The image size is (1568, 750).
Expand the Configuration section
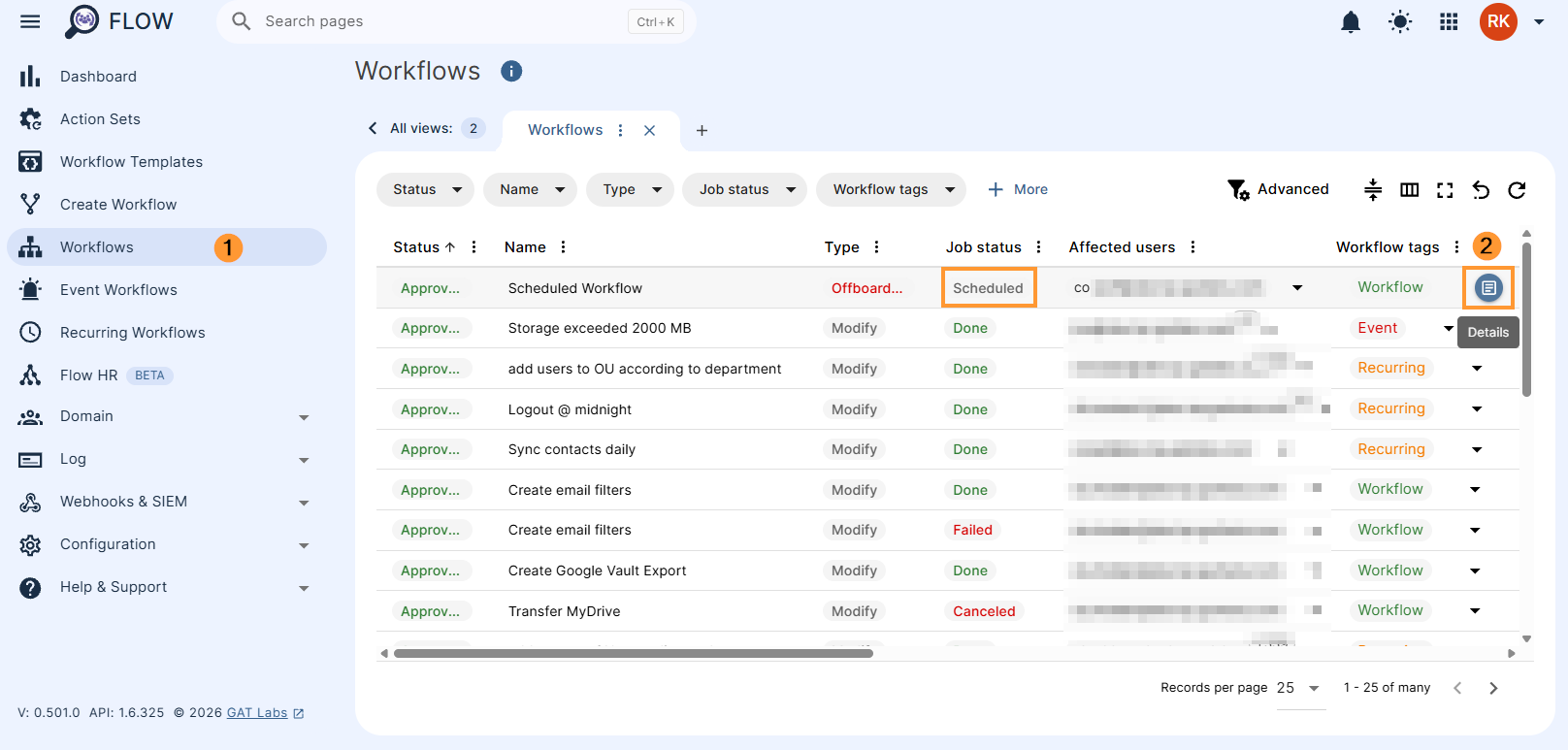point(167,544)
